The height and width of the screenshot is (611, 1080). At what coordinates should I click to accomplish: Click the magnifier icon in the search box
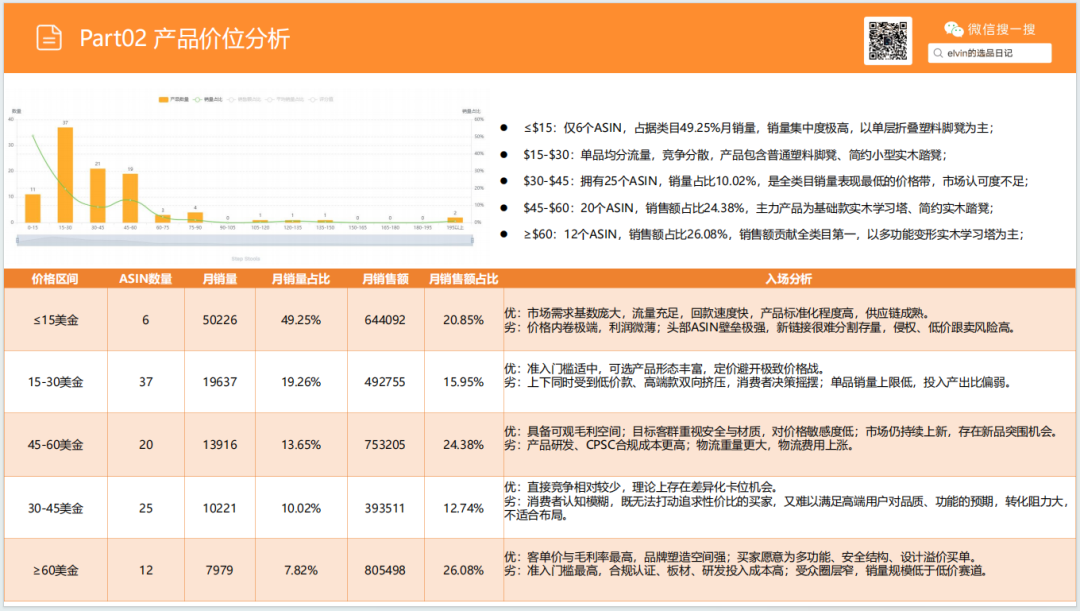point(937,53)
